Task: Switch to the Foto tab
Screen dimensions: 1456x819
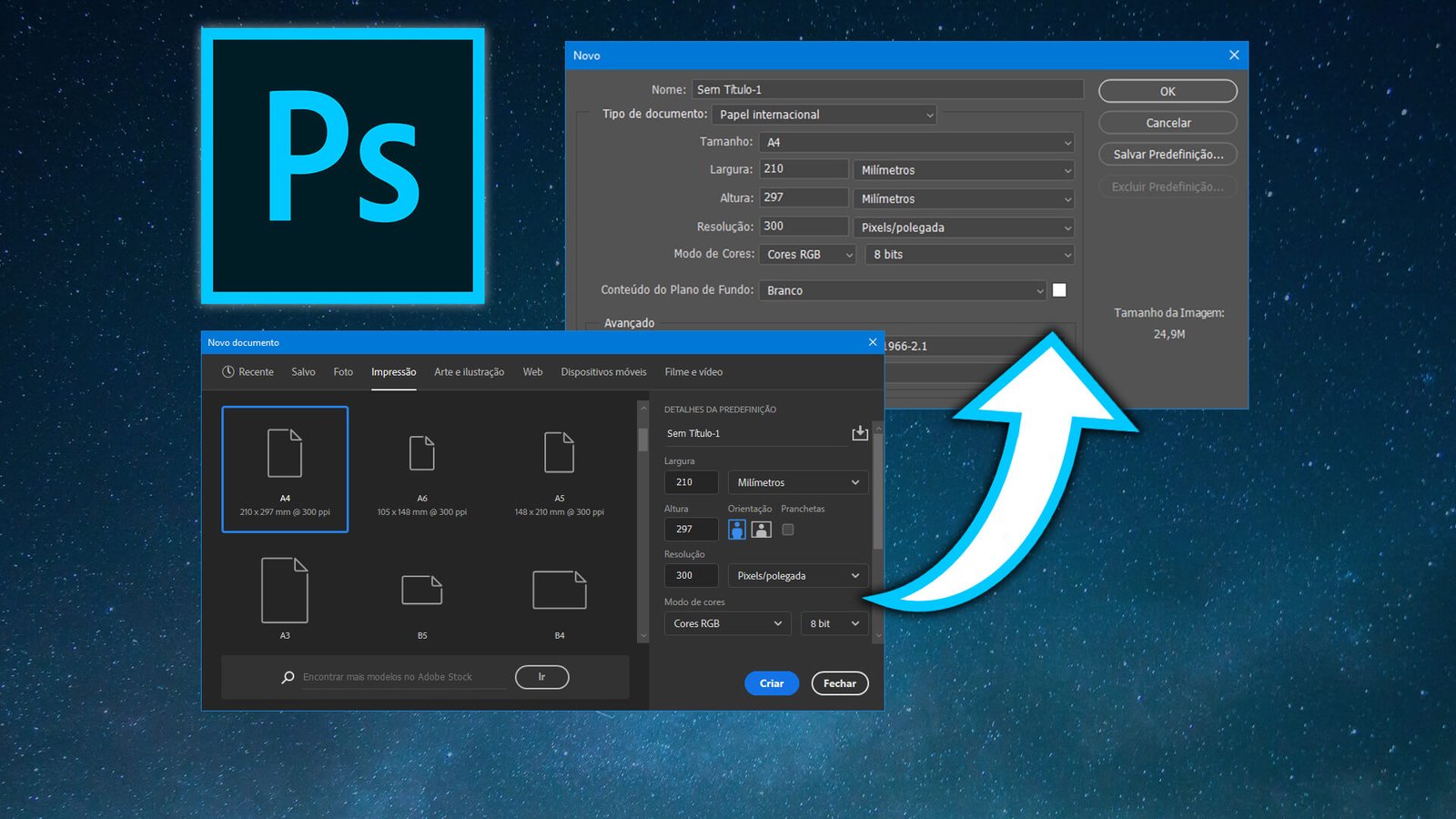Action: 343,371
